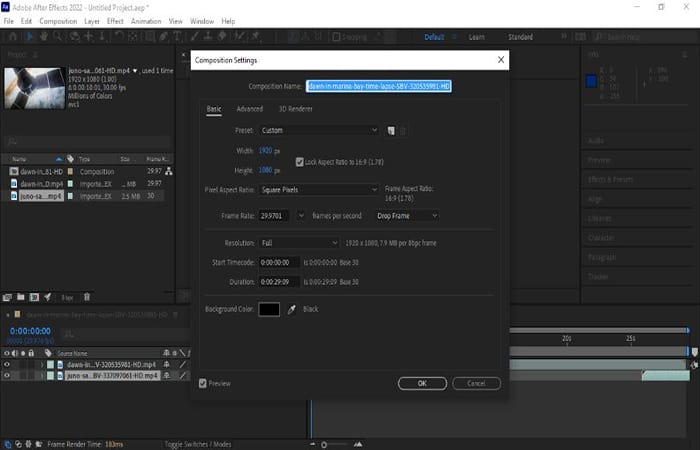Select the Brush tool

195,37
